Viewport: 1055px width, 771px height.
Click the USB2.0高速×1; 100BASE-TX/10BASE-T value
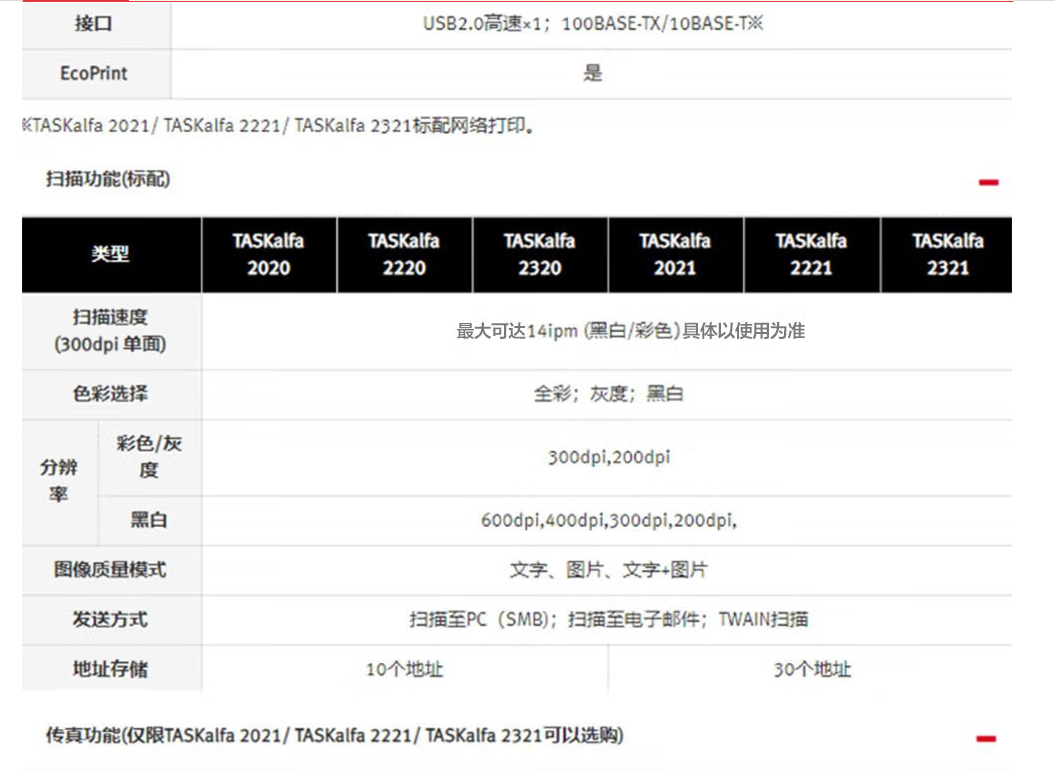point(593,24)
